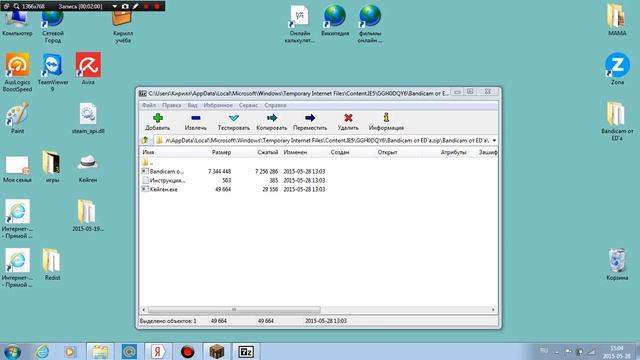Sort the list by the Изменен column header

tap(295, 152)
